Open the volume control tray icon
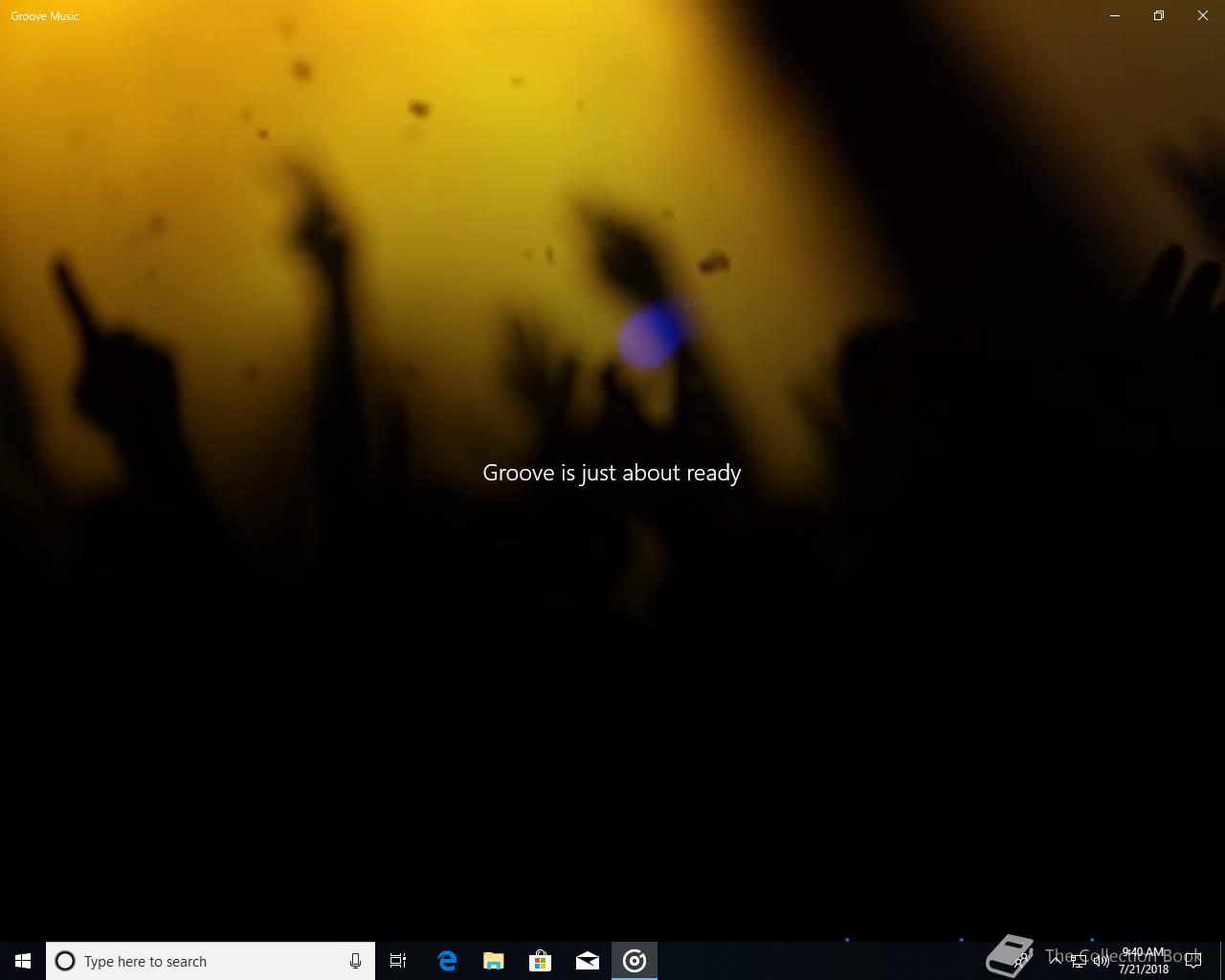 coord(1102,961)
